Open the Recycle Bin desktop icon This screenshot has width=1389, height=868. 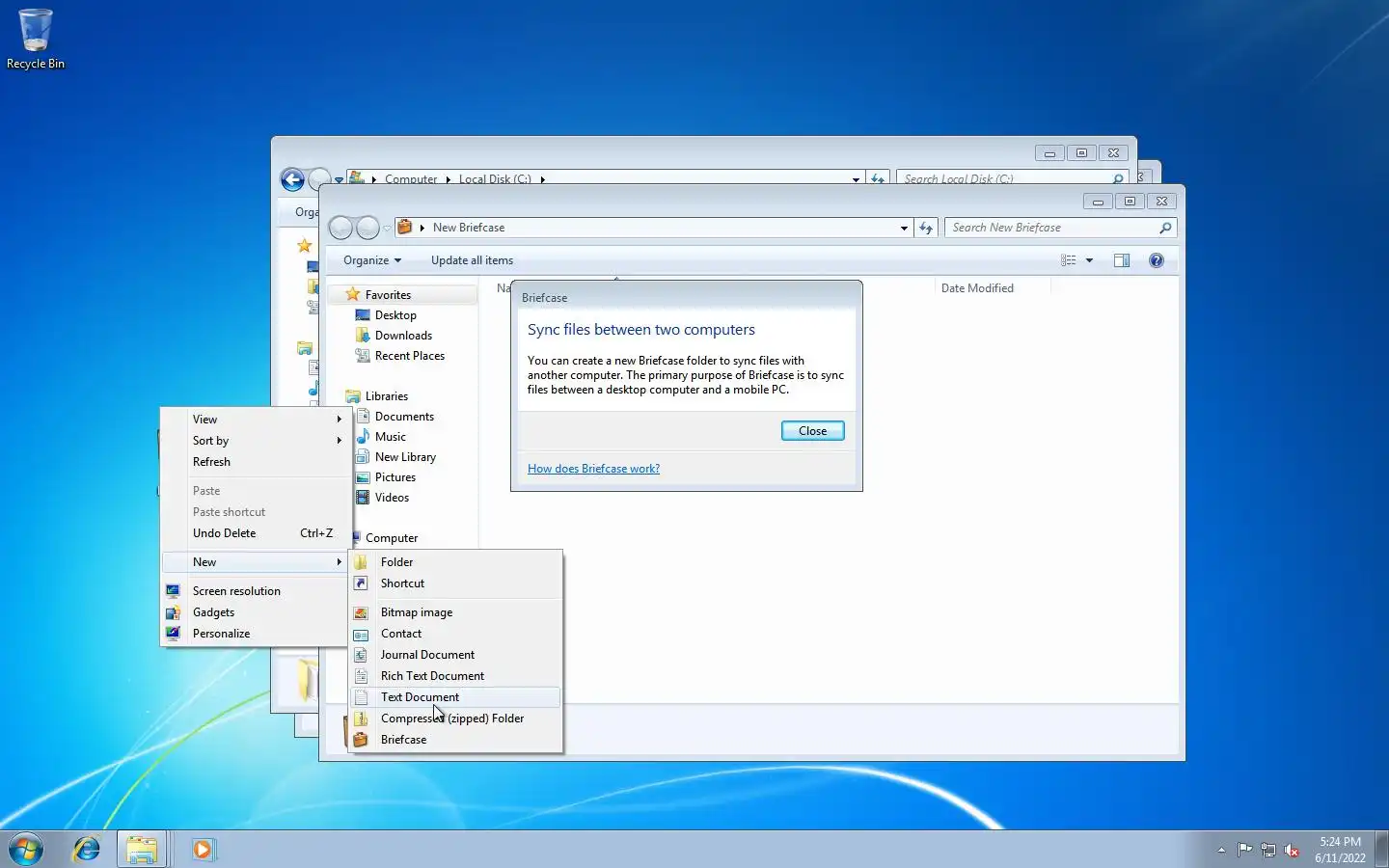(36, 40)
